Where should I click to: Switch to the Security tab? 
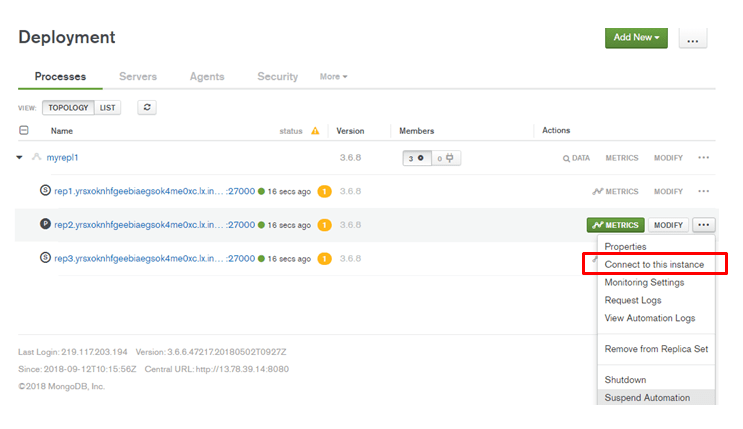pyautogui.click(x=278, y=76)
